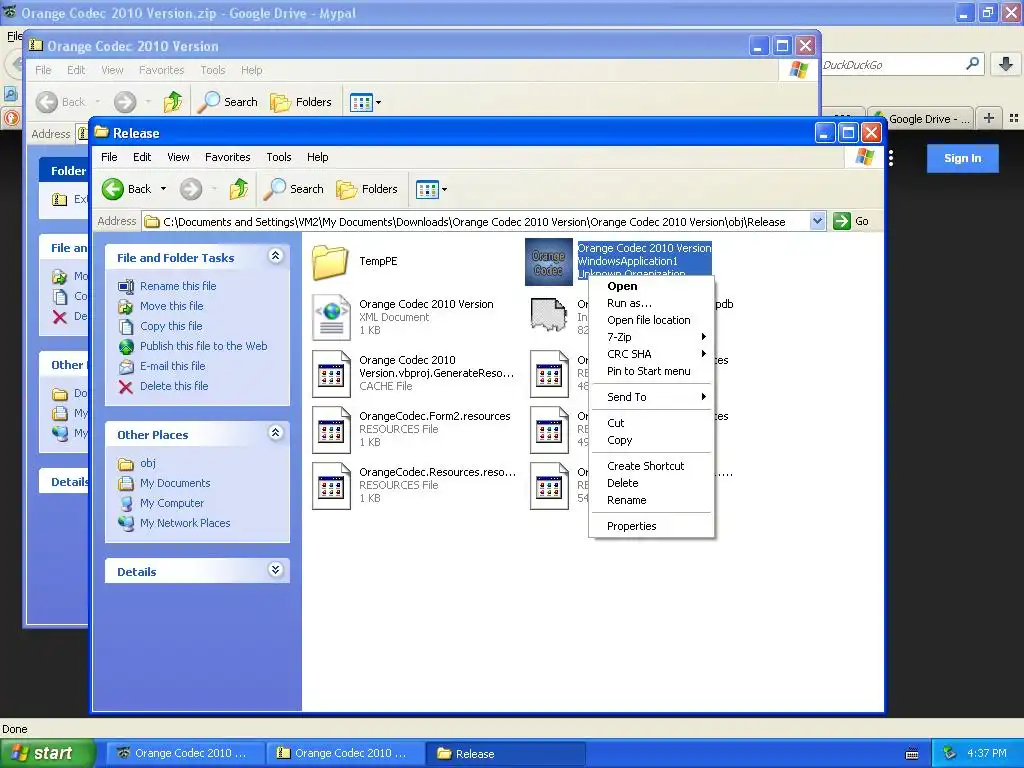
Task: Select the vbproj.GenerateResource CACHE file icon
Action: (x=331, y=374)
